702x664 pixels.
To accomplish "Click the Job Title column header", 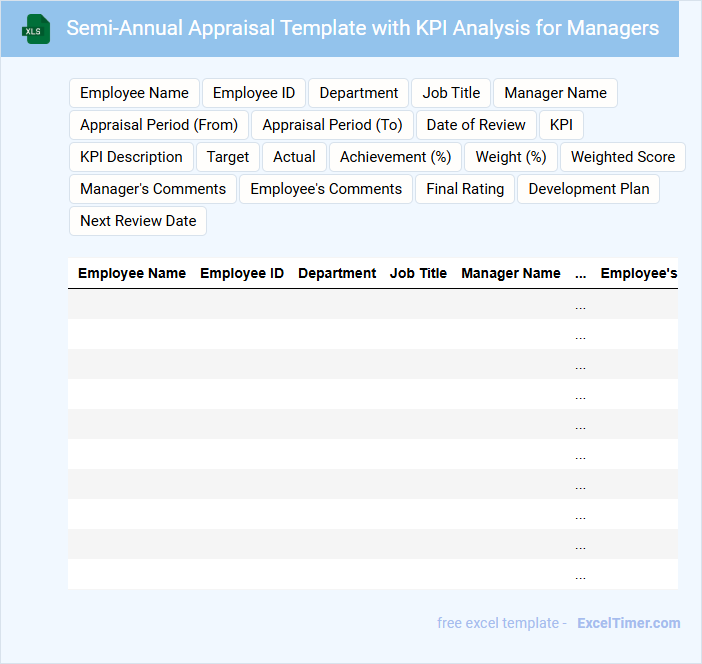I will (418, 273).
